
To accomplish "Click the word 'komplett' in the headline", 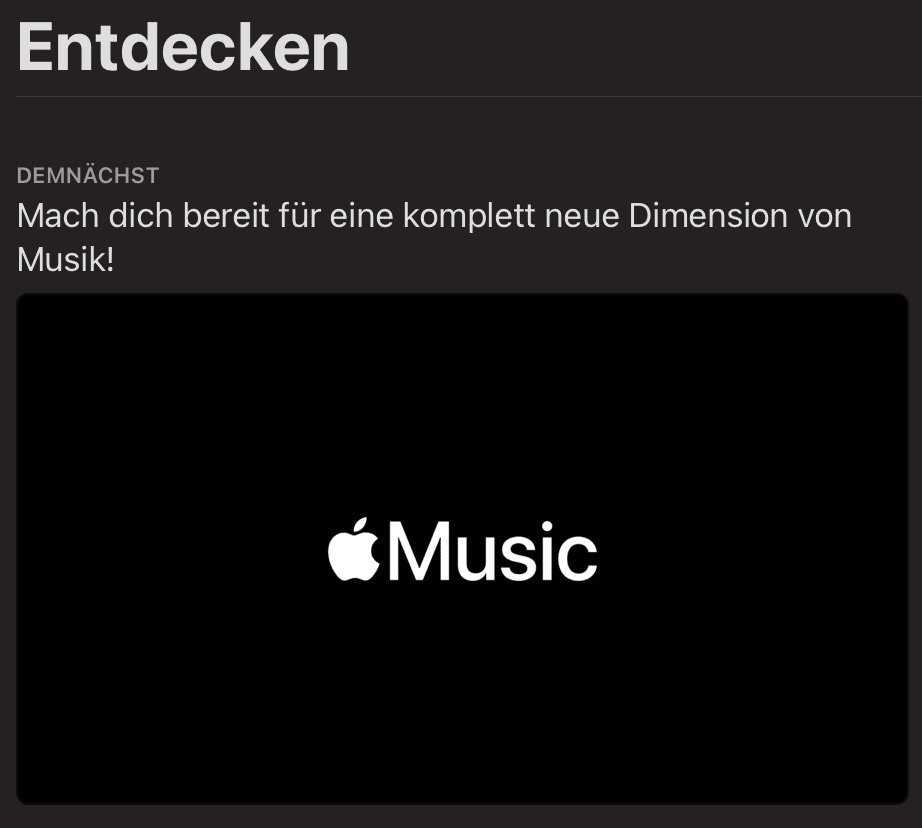I will (x=469, y=218).
